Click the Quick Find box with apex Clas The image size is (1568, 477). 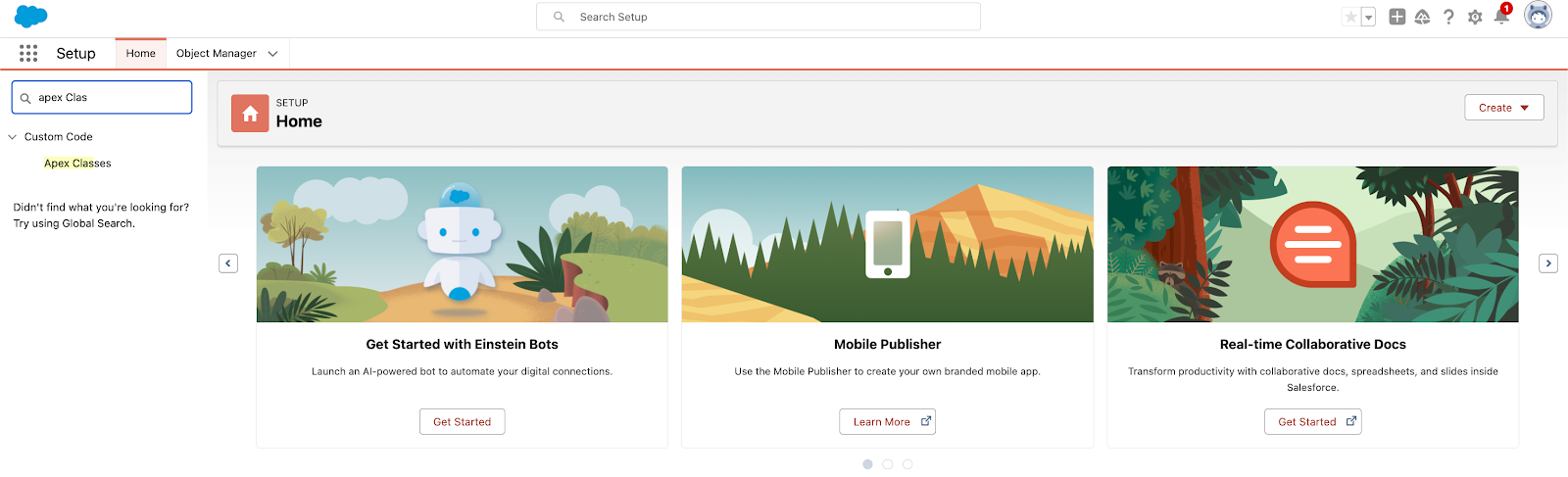click(x=102, y=98)
